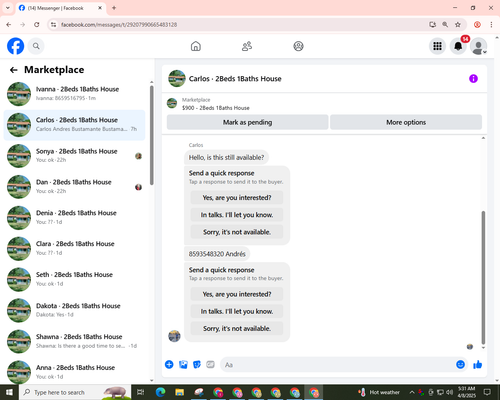Click 'Yes, are you interested?' below the 8593548320 message

point(237,294)
